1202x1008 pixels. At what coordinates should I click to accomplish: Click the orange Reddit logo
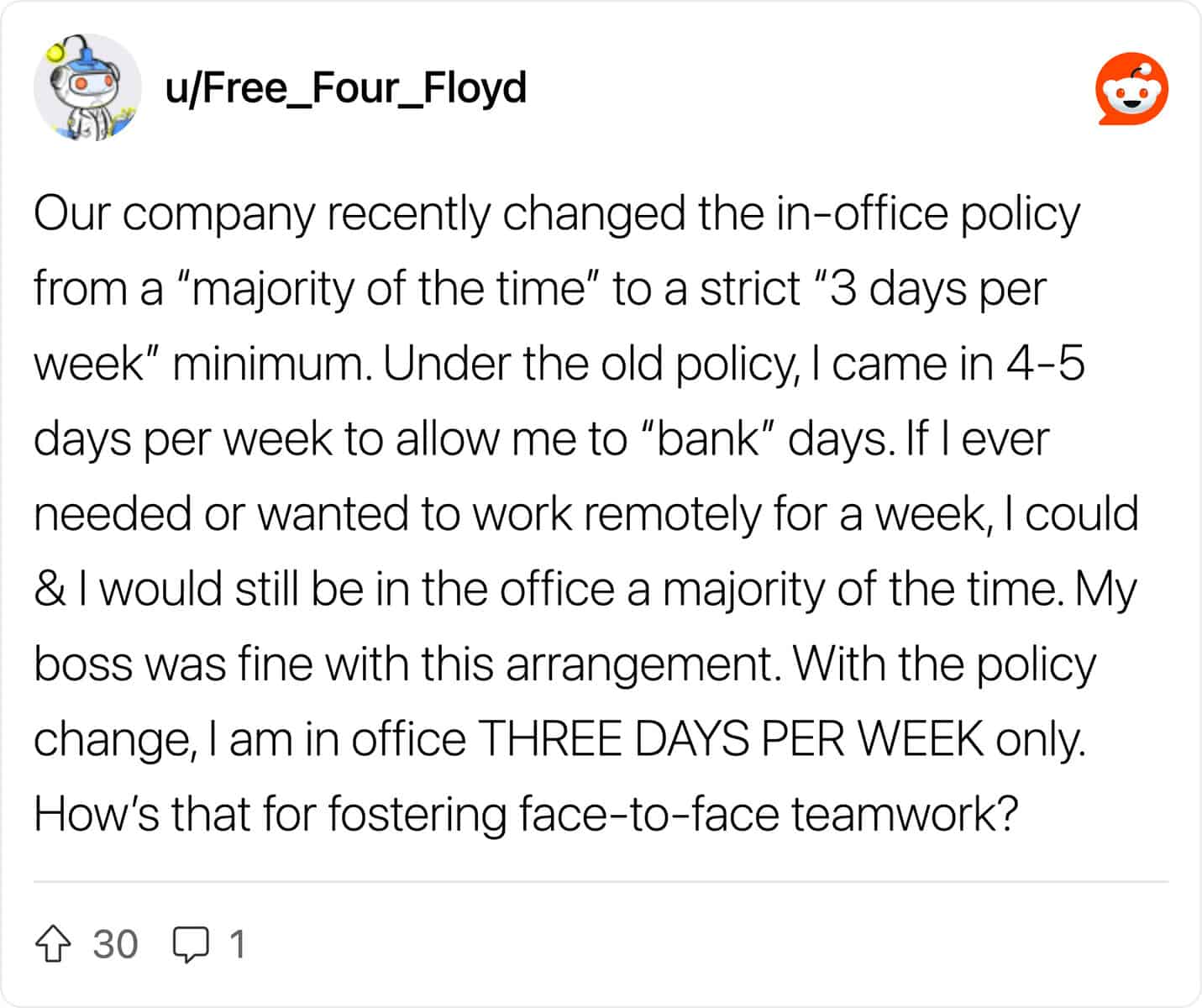(1132, 89)
